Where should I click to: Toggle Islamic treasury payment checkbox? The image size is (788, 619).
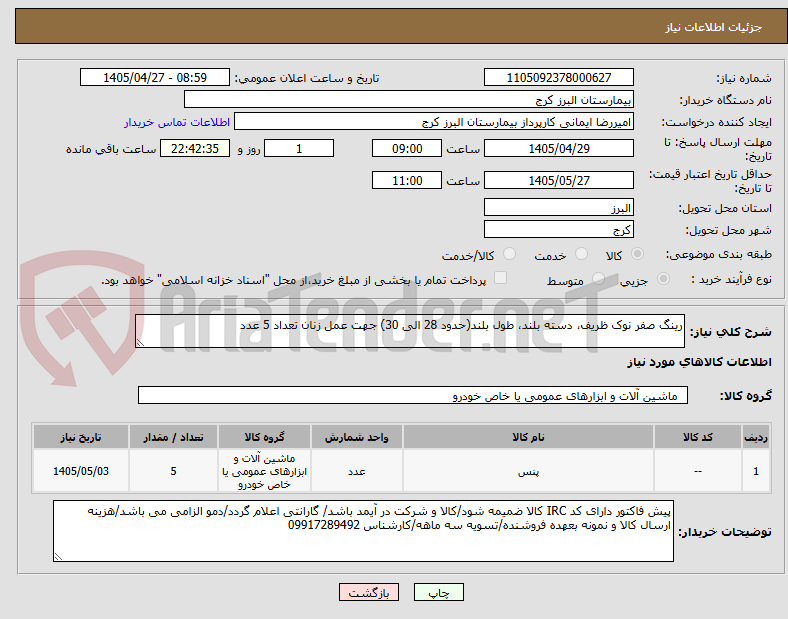[500, 278]
